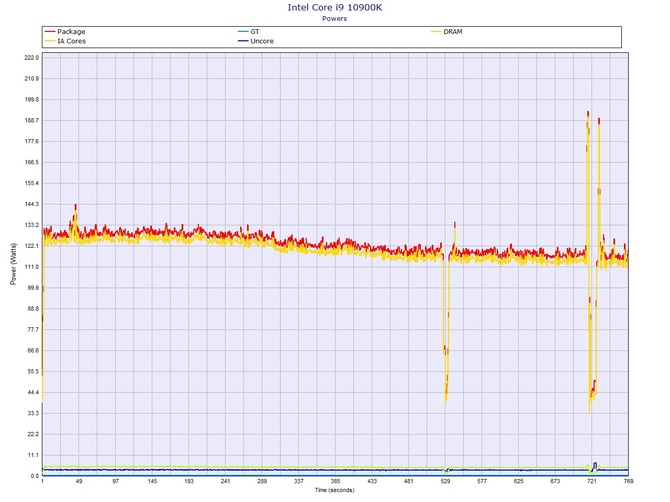Click the tallest Package power spike peak
Screen dimensions: 670x502
pos(588,113)
